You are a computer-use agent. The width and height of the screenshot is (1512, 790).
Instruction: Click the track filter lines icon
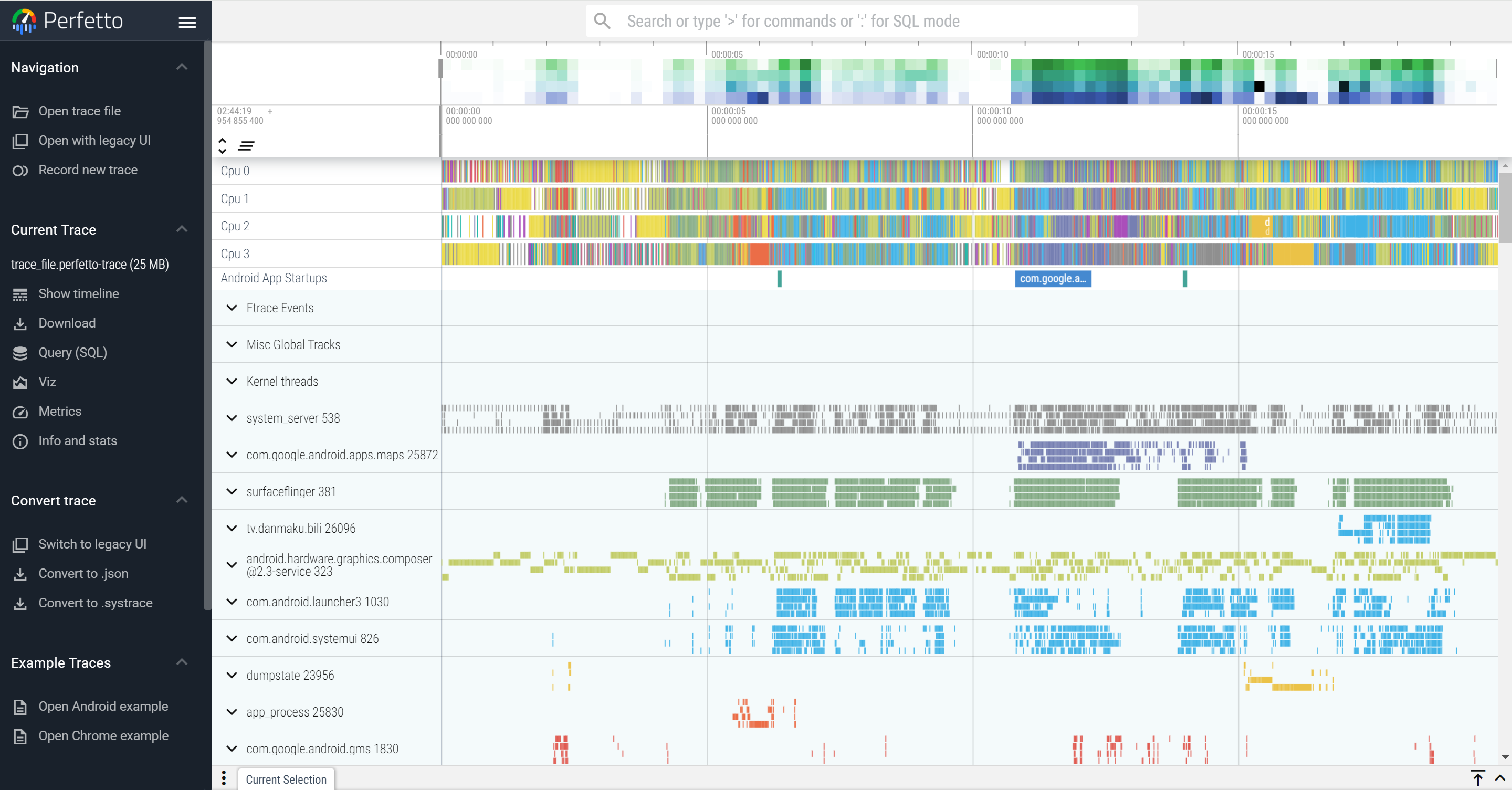click(246, 145)
